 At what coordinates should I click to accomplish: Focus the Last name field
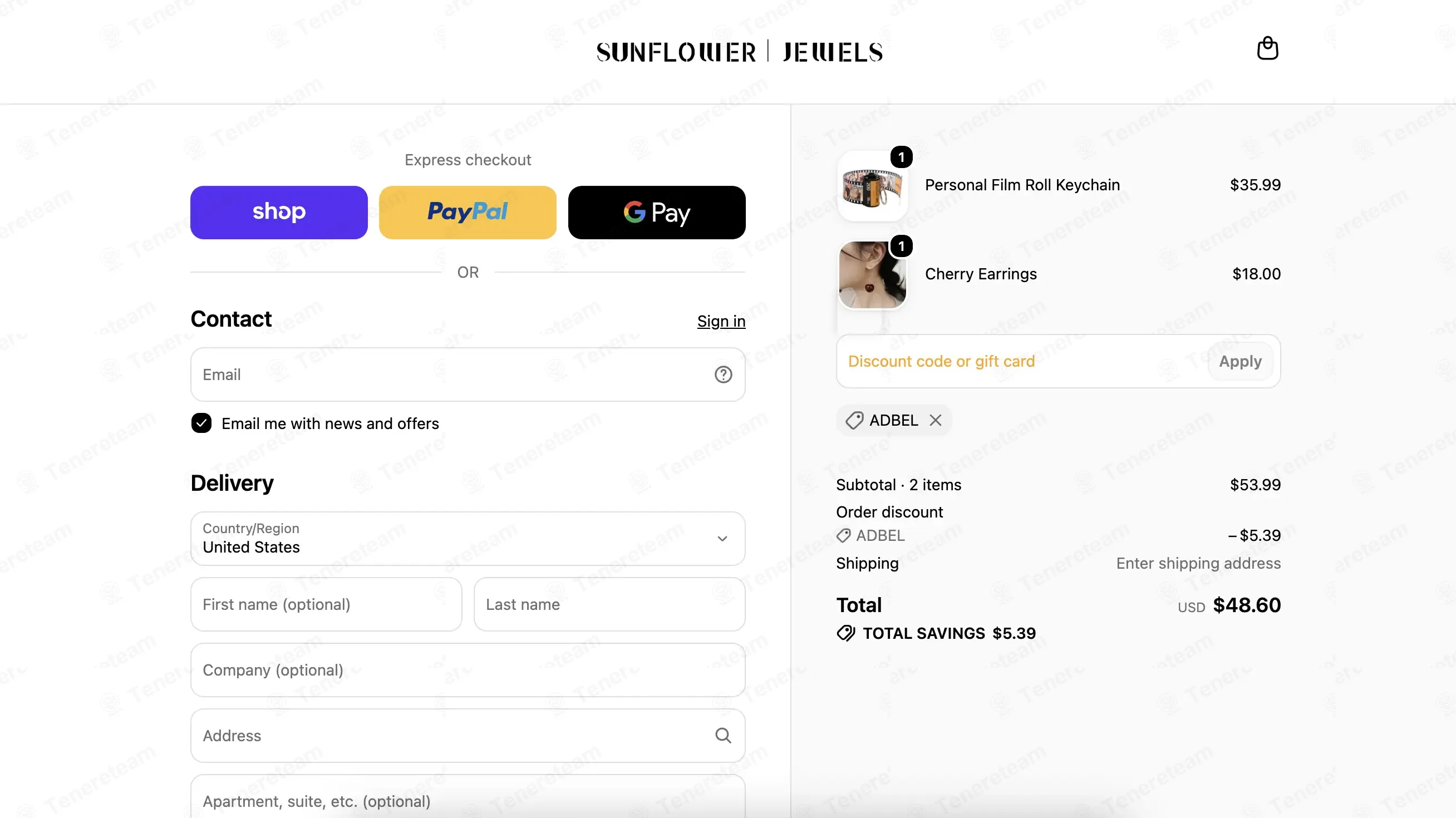coord(609,604)
